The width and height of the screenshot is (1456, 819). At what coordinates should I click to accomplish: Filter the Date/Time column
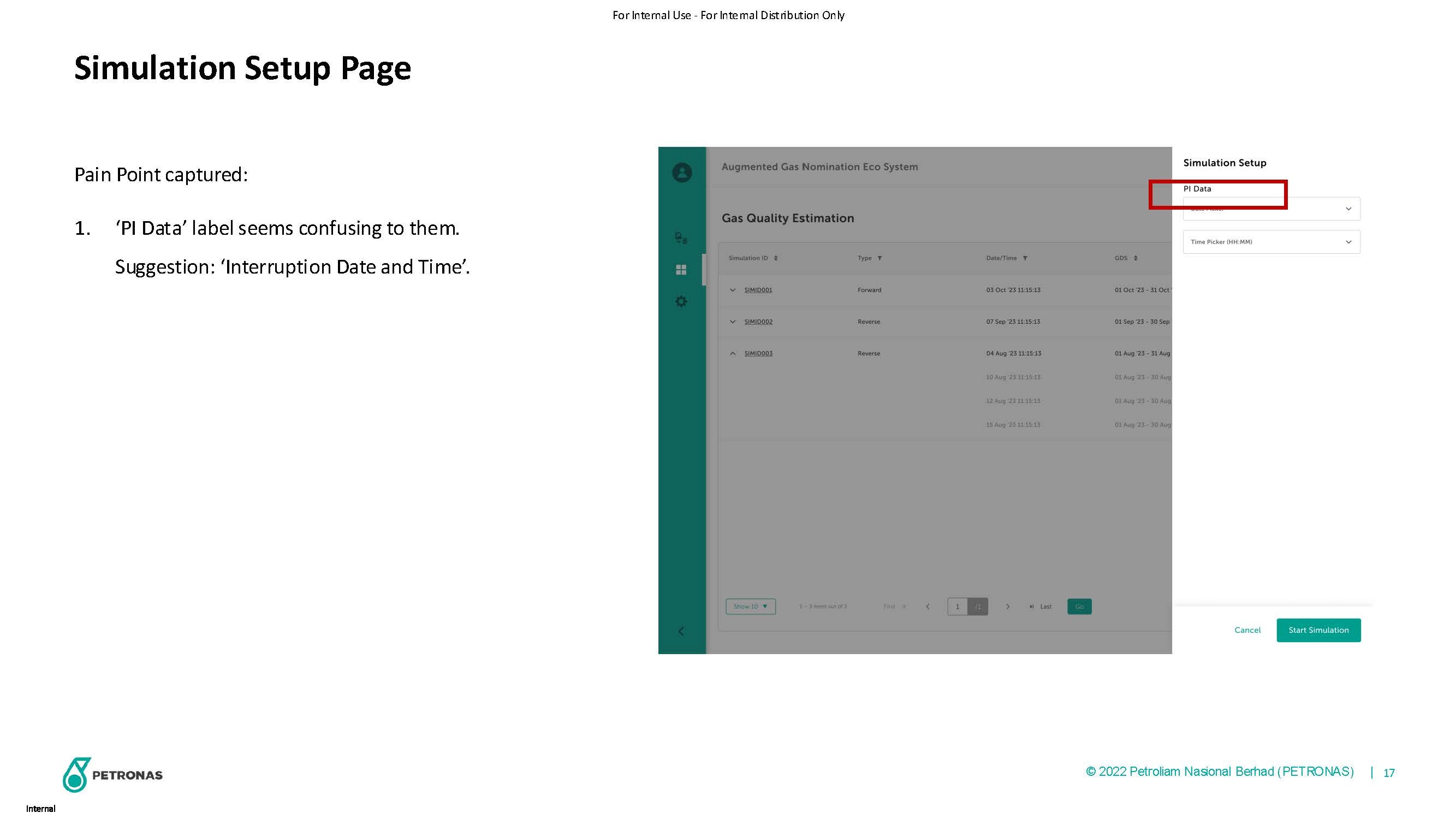[1025, 258]
